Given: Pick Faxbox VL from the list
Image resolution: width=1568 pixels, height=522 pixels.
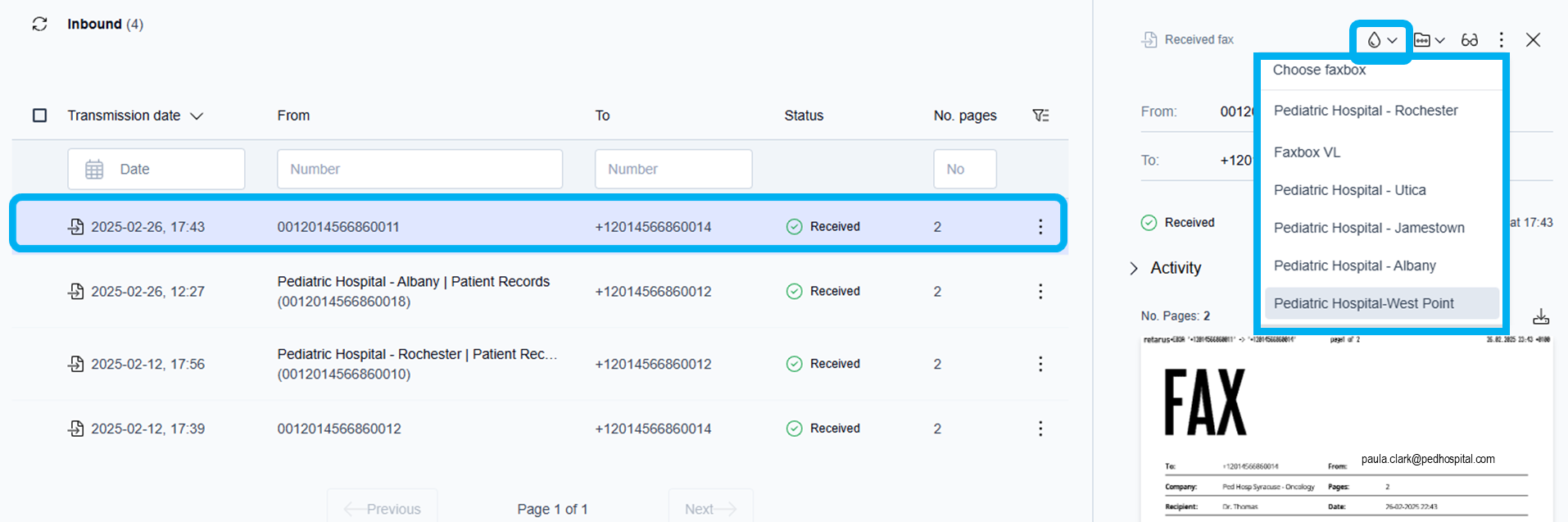Looking at the screenshot, I should click(x=1307, y=152).
